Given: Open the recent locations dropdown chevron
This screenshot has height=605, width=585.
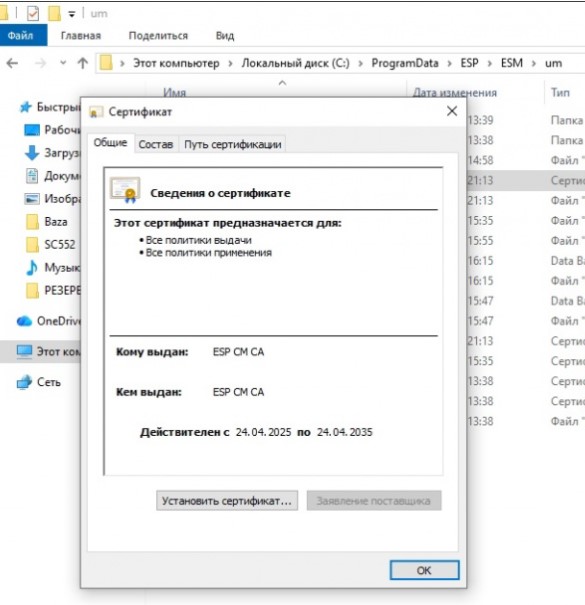Looking at the screenshot, I should click(x=63, y=63).
